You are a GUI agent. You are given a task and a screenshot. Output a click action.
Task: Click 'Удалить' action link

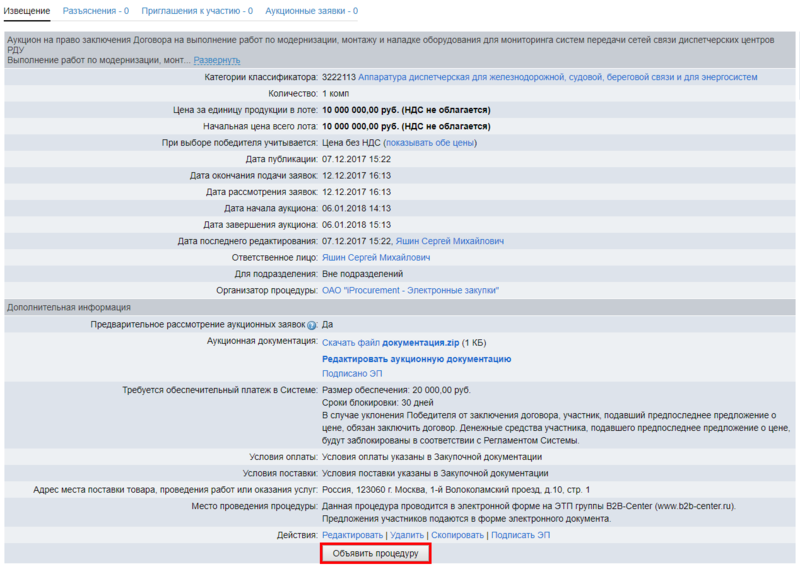click(407, 536)
